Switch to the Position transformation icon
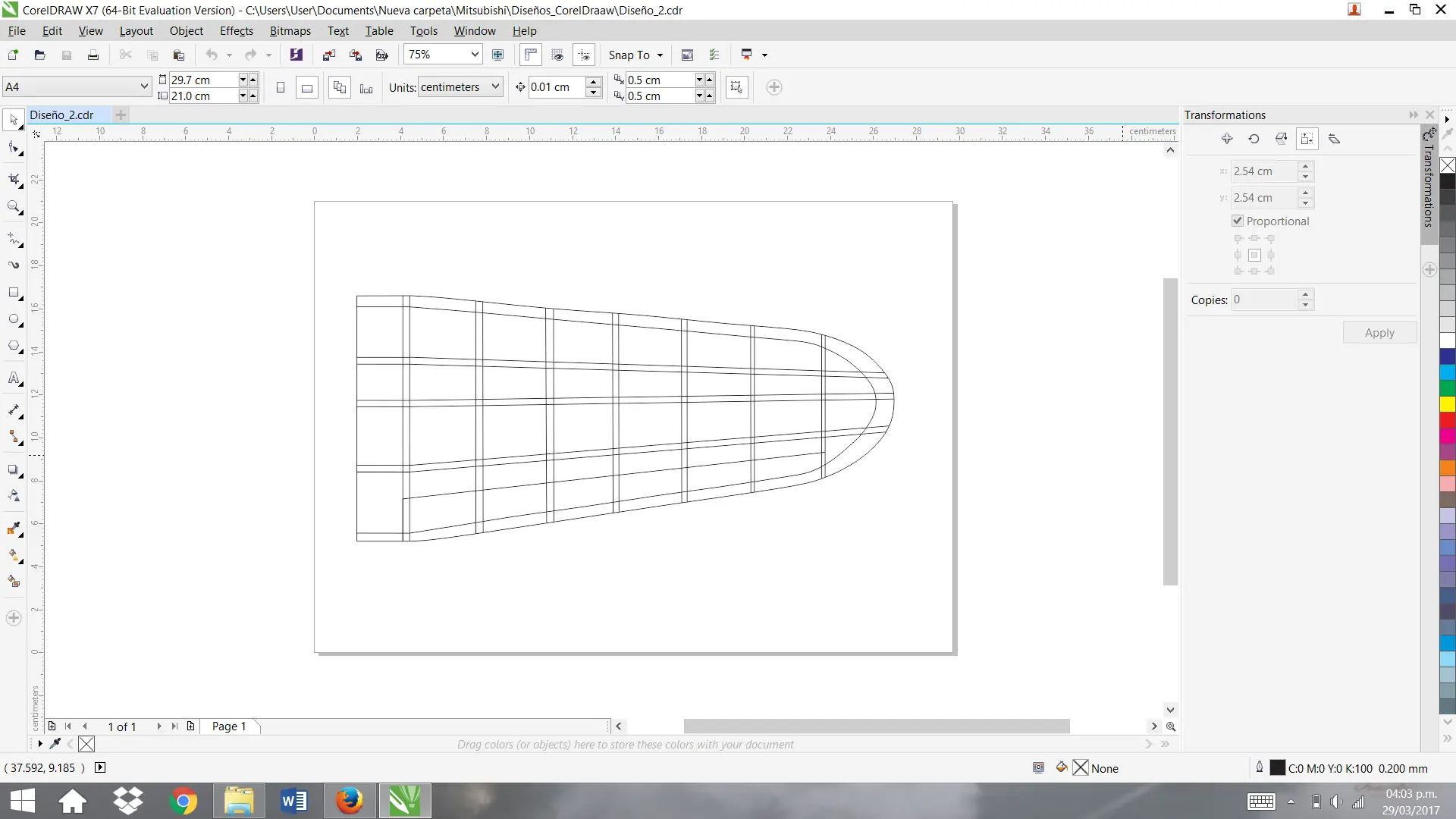1456x819 pixels. pos(1227,139)
